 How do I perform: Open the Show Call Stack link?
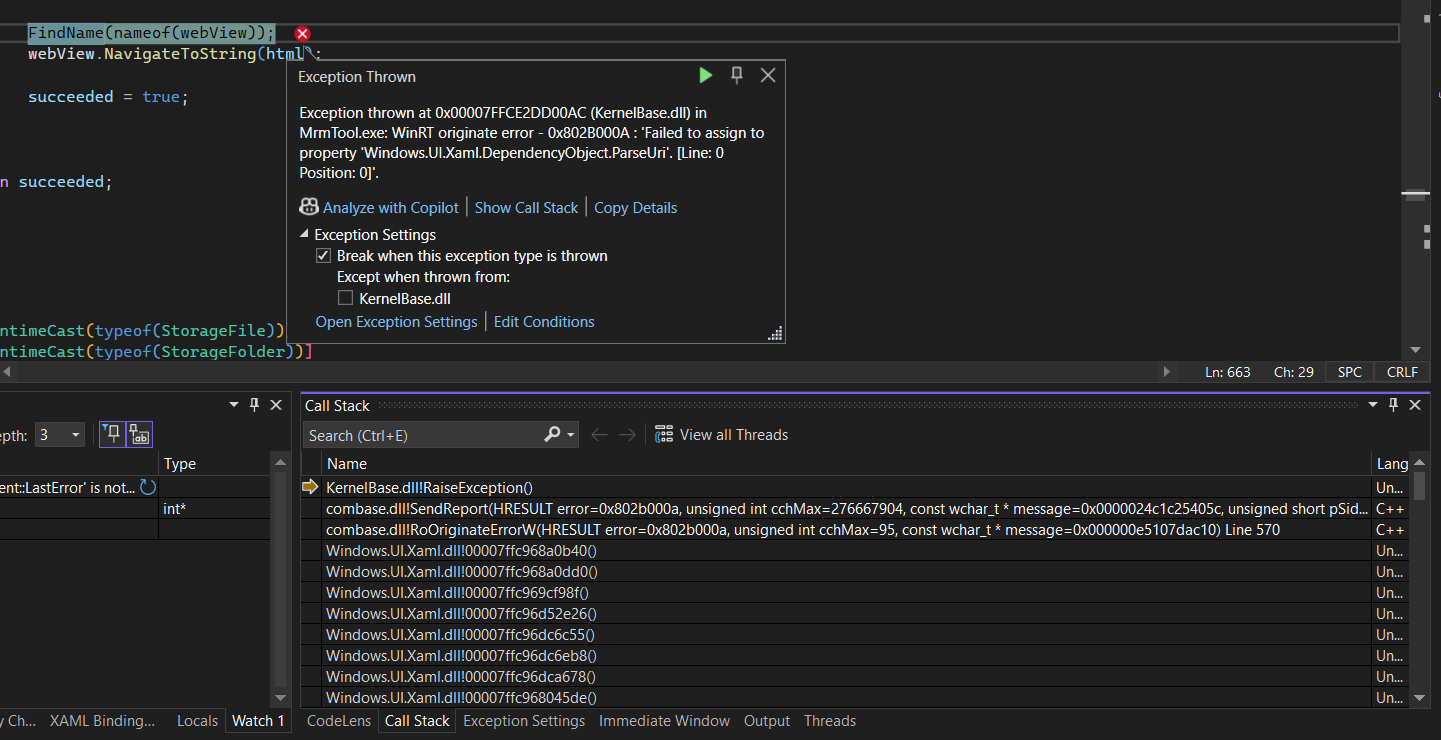[526, 208]
